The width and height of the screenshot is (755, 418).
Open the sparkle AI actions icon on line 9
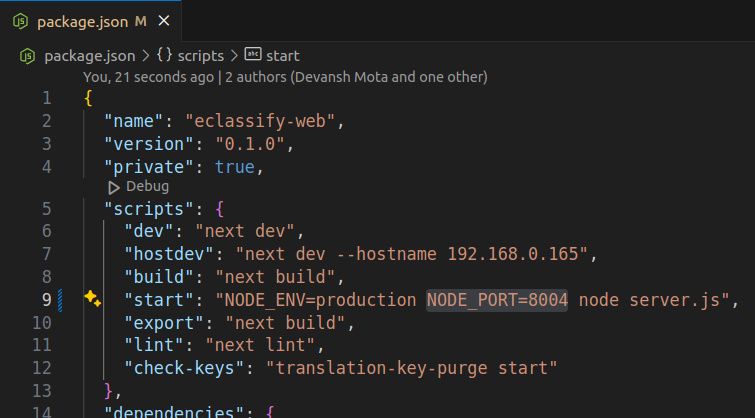(93, 299)
